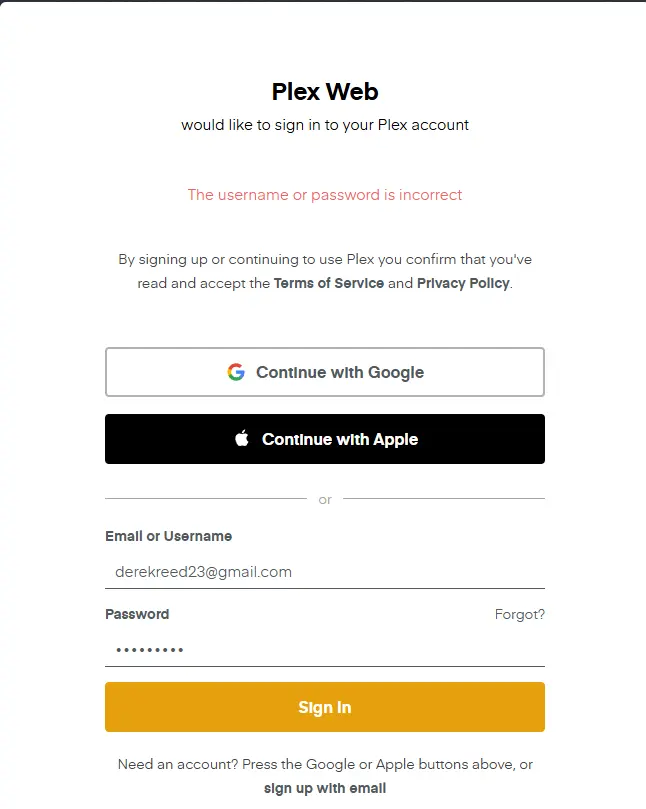Open the Forgot? password link

pyautogui.click(x=520, y=614)
